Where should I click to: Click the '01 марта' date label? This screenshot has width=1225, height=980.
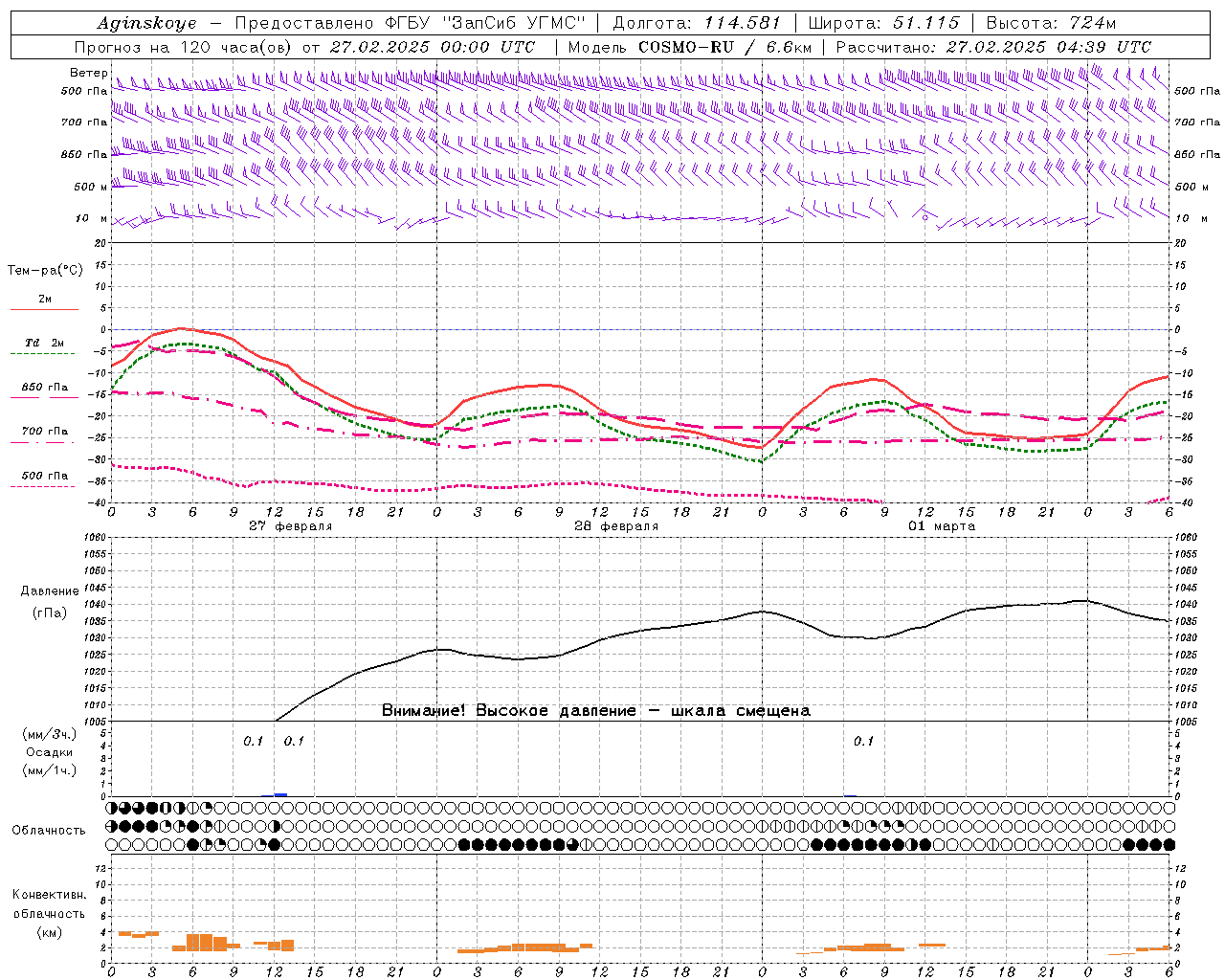(x=942, y=526)
